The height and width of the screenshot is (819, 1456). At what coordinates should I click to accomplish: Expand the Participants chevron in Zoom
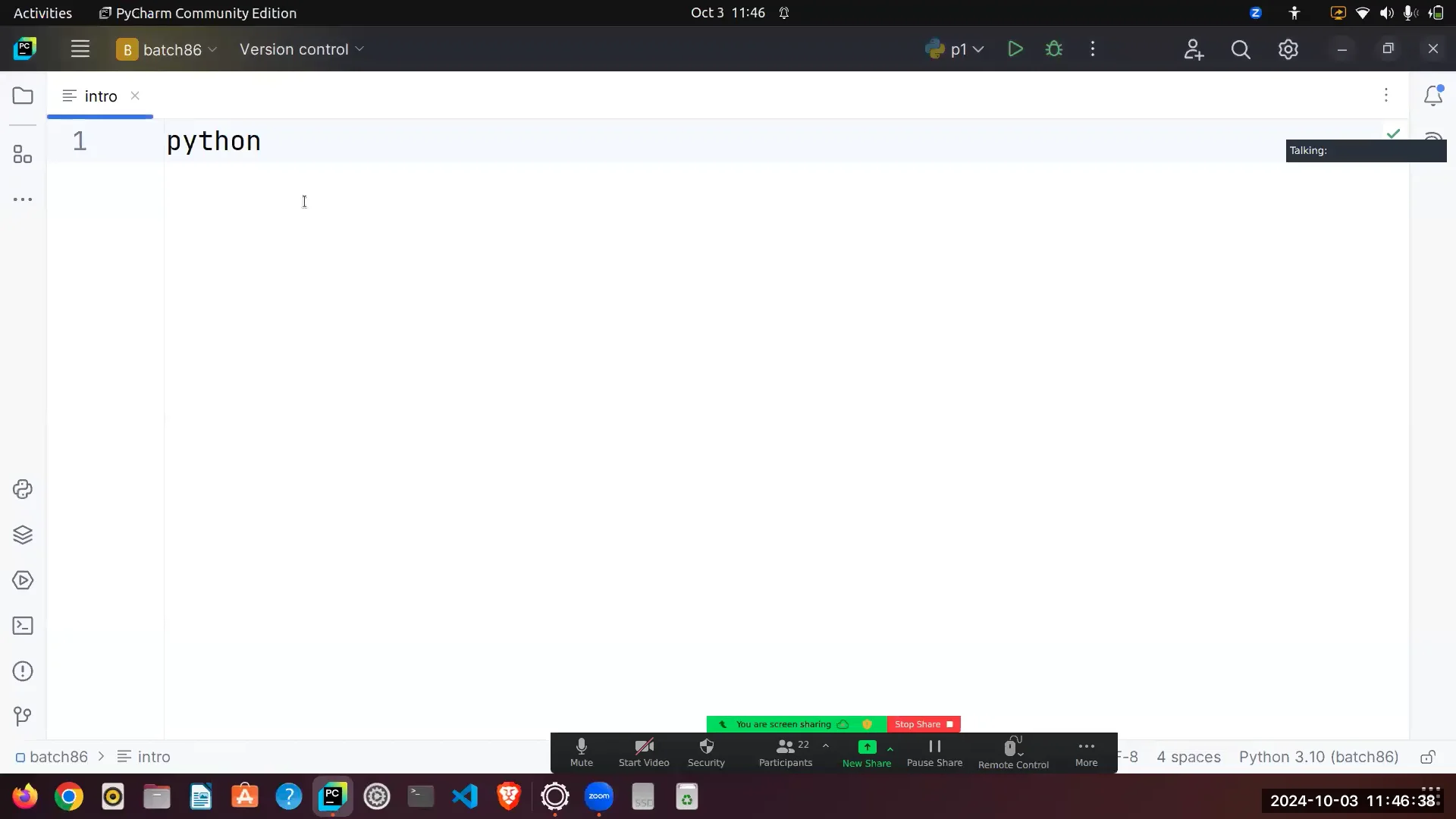coord(826,745)
